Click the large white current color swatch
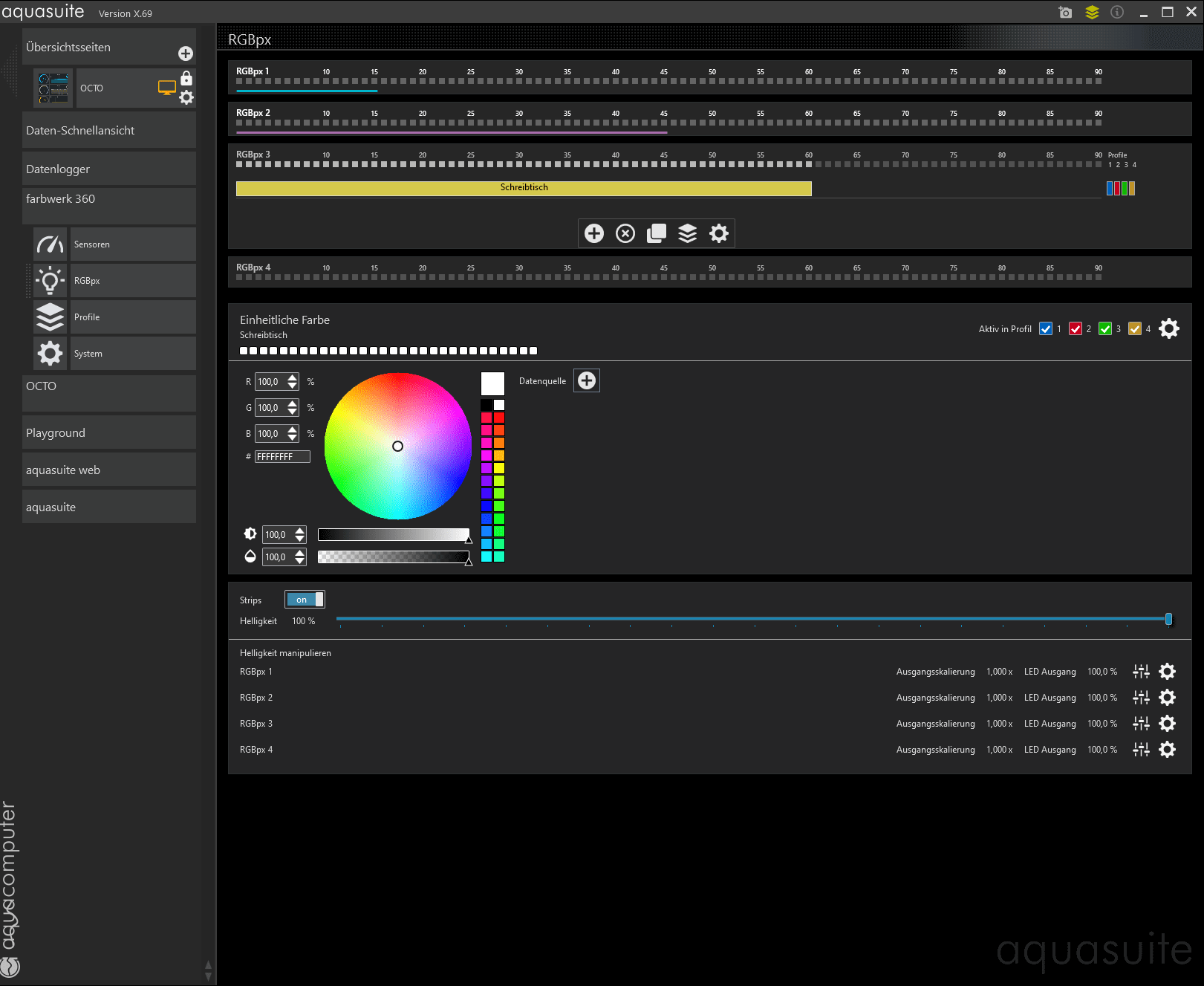Viewport: 1204px width, 986px height. point(492,383)
